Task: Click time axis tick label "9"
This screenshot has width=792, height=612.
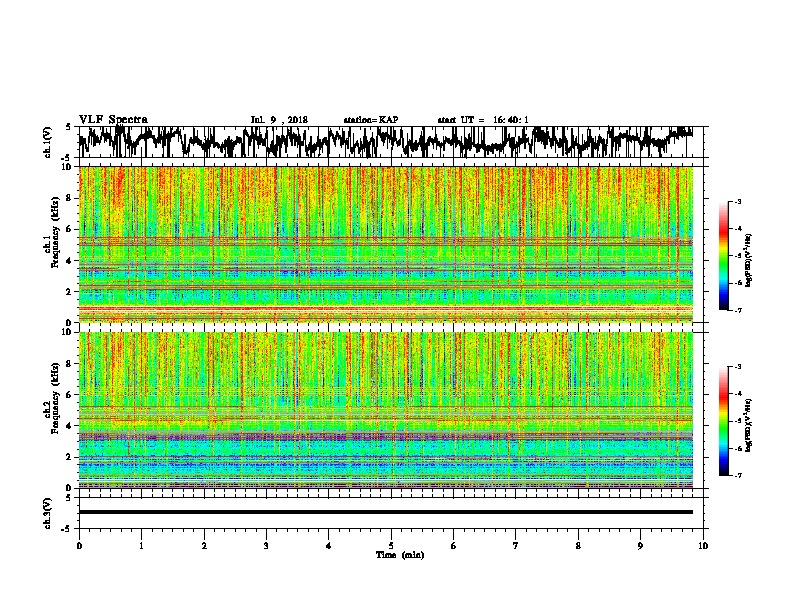Action: 640,546
